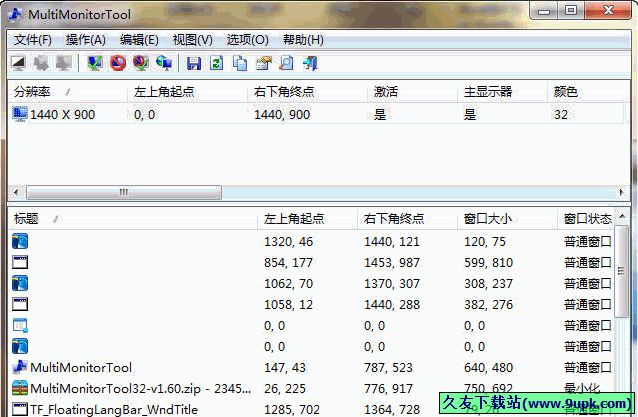638x417 pixels.
Task: Click the 787, 523 endpoint cell
Action: 388,368
